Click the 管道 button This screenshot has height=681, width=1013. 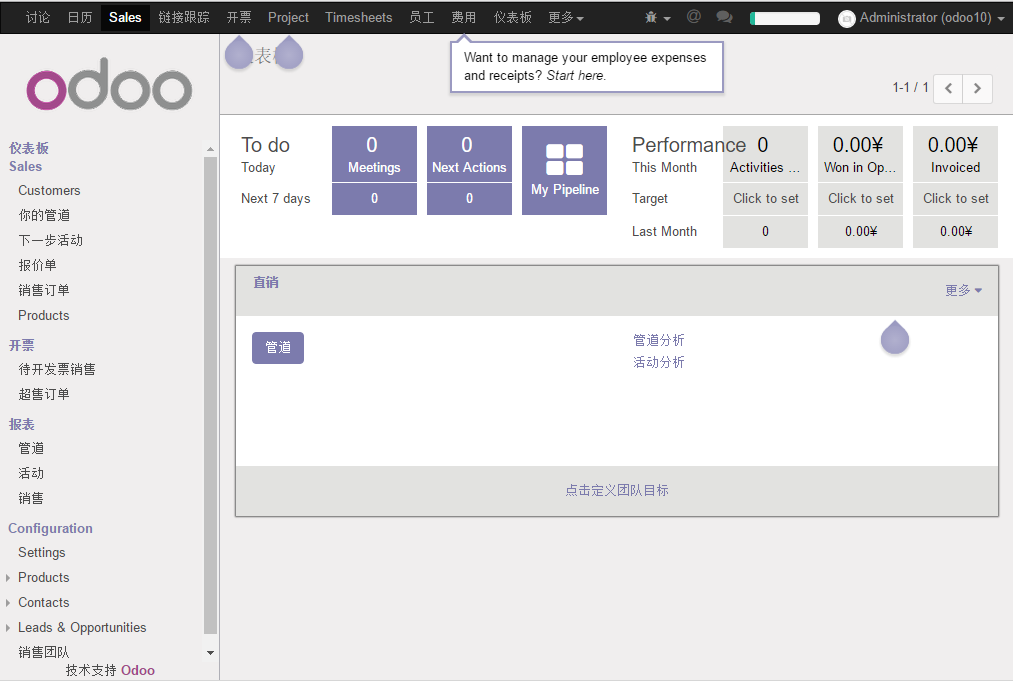point(278,347)
